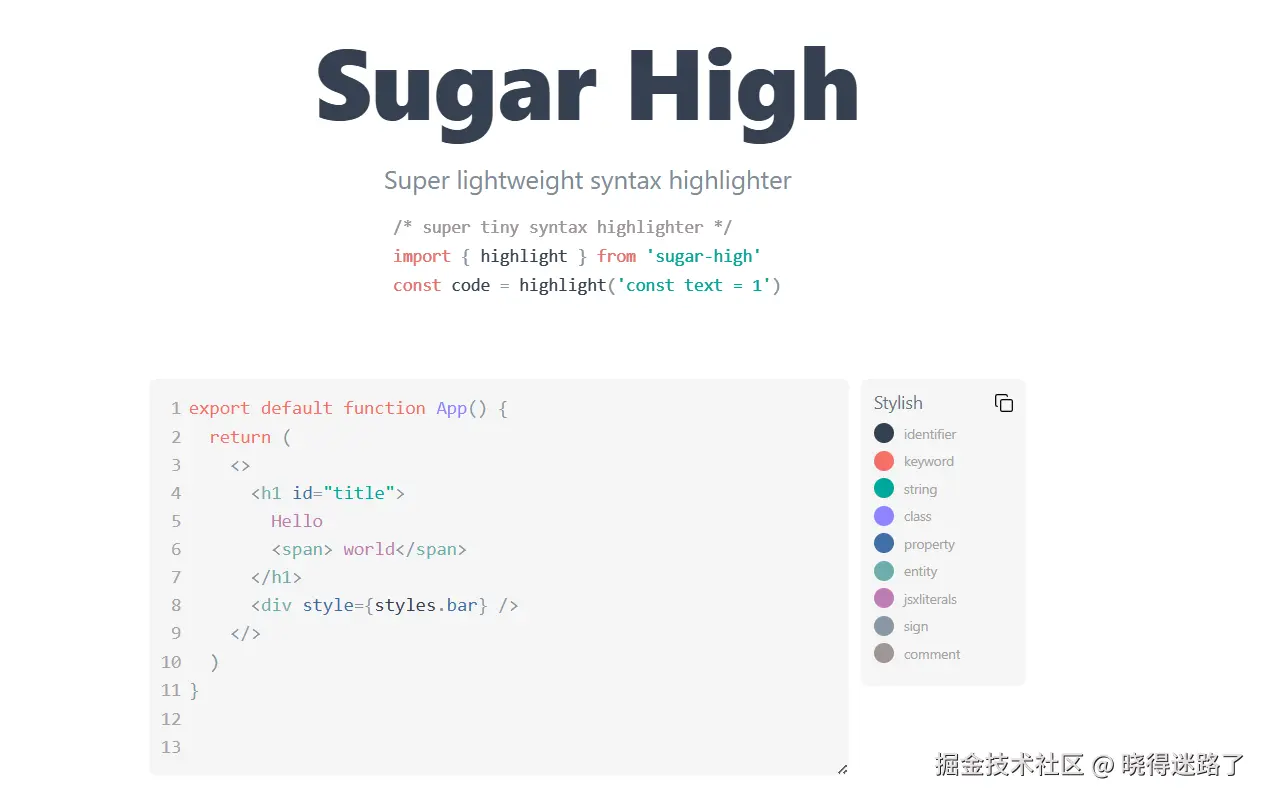
Task: Place cursor on 'return (' line
Action: pyautogui.click(x=250, y=437)
